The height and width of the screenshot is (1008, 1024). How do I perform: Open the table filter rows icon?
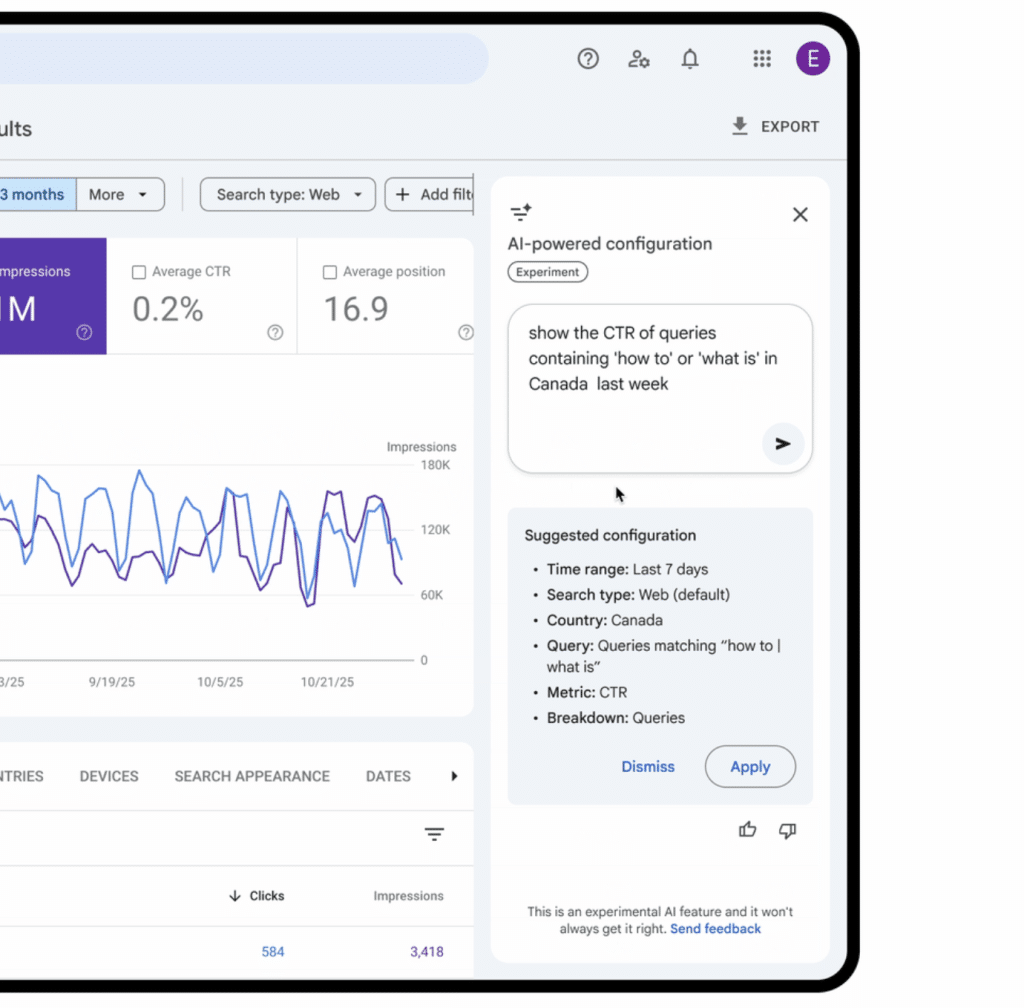(434, 834)
